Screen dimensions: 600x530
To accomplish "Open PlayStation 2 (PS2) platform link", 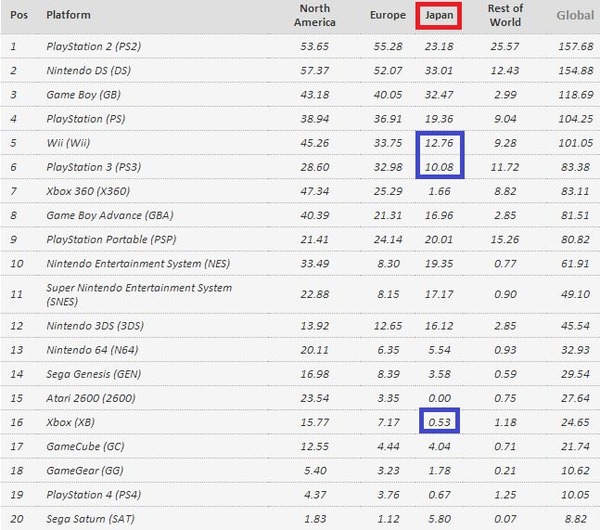I will click(94, 46).
